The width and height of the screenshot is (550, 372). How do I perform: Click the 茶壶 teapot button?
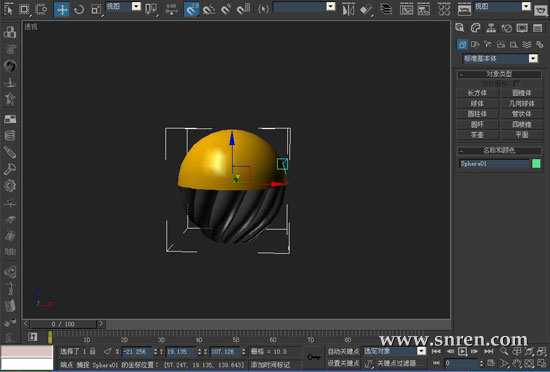[477, 135]
